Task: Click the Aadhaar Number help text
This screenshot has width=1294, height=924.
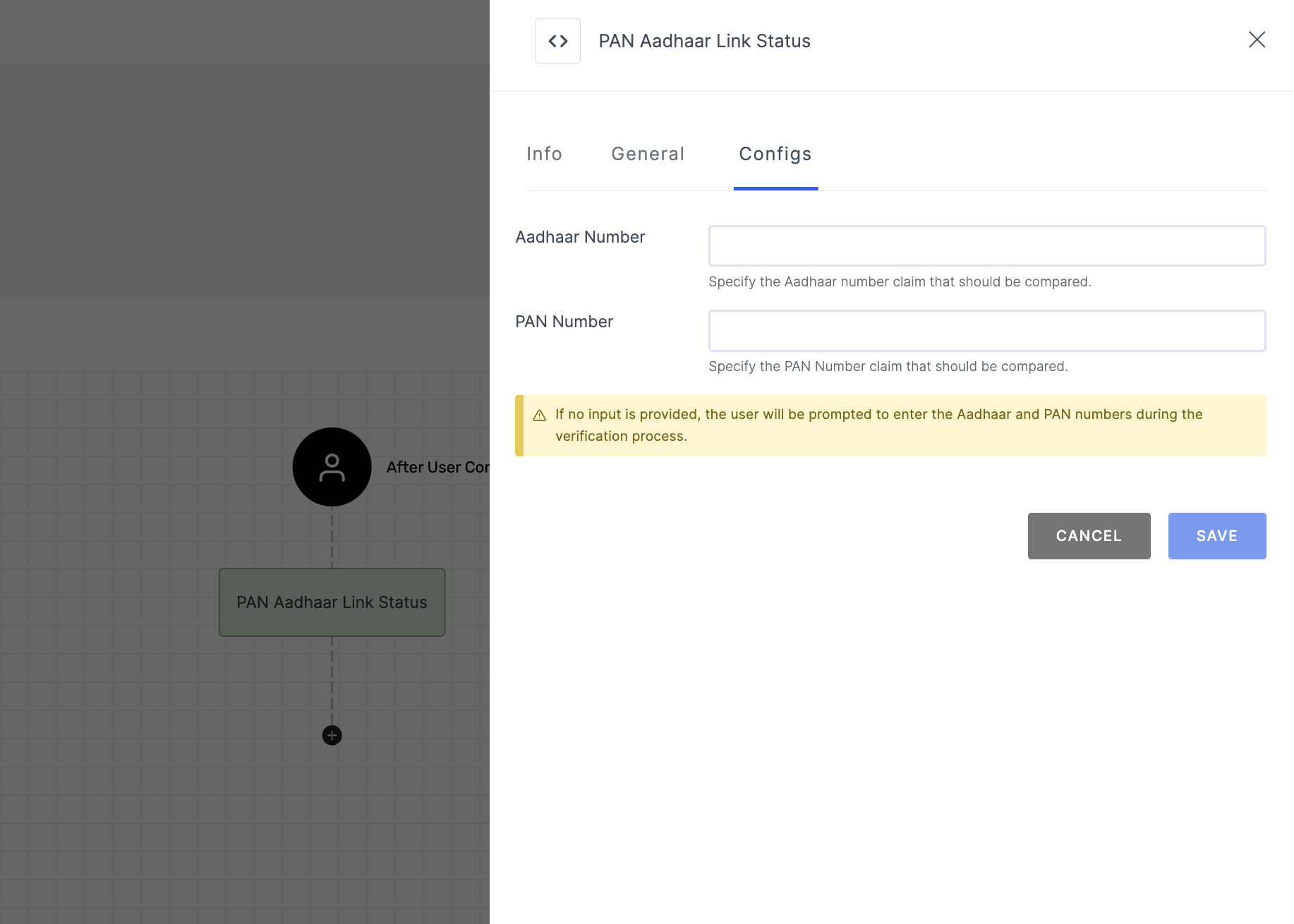Action: coord(900,281)
